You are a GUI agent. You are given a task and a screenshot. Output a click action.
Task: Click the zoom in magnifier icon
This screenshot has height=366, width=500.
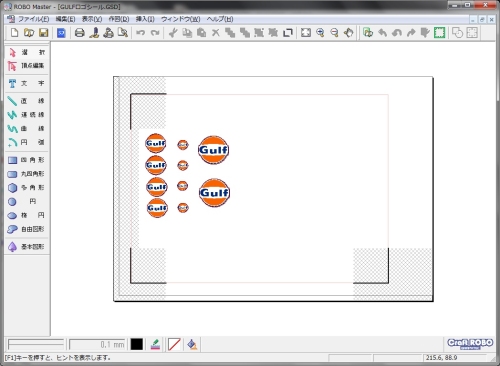tap(320, 33)
